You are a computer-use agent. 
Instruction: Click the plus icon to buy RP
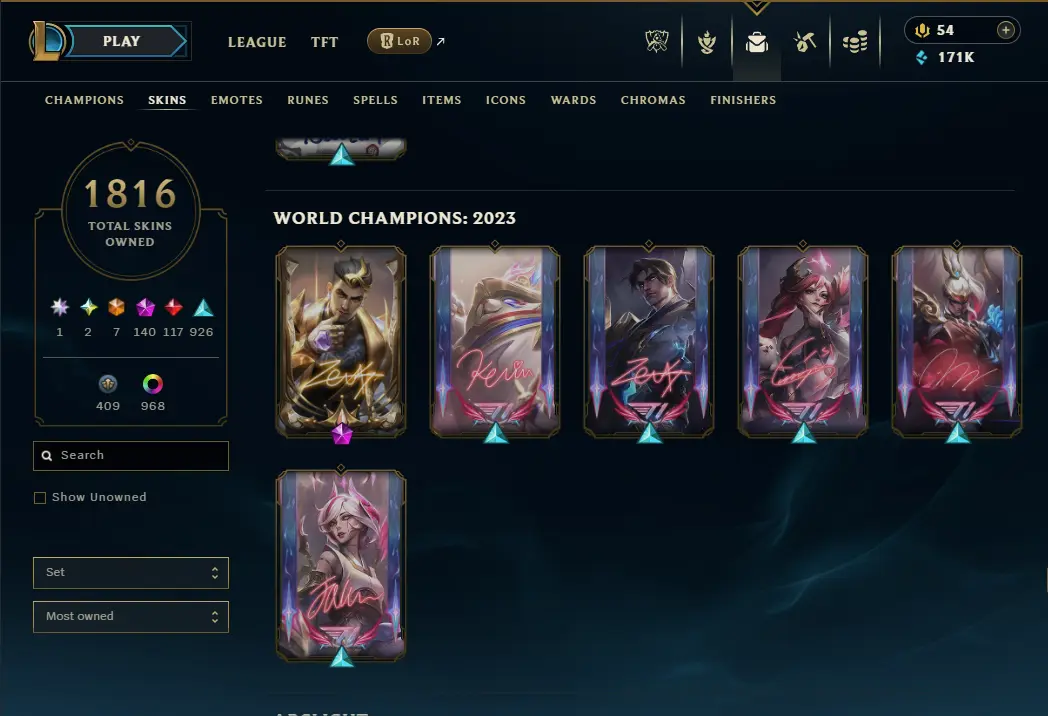[x=1005, y=29]
